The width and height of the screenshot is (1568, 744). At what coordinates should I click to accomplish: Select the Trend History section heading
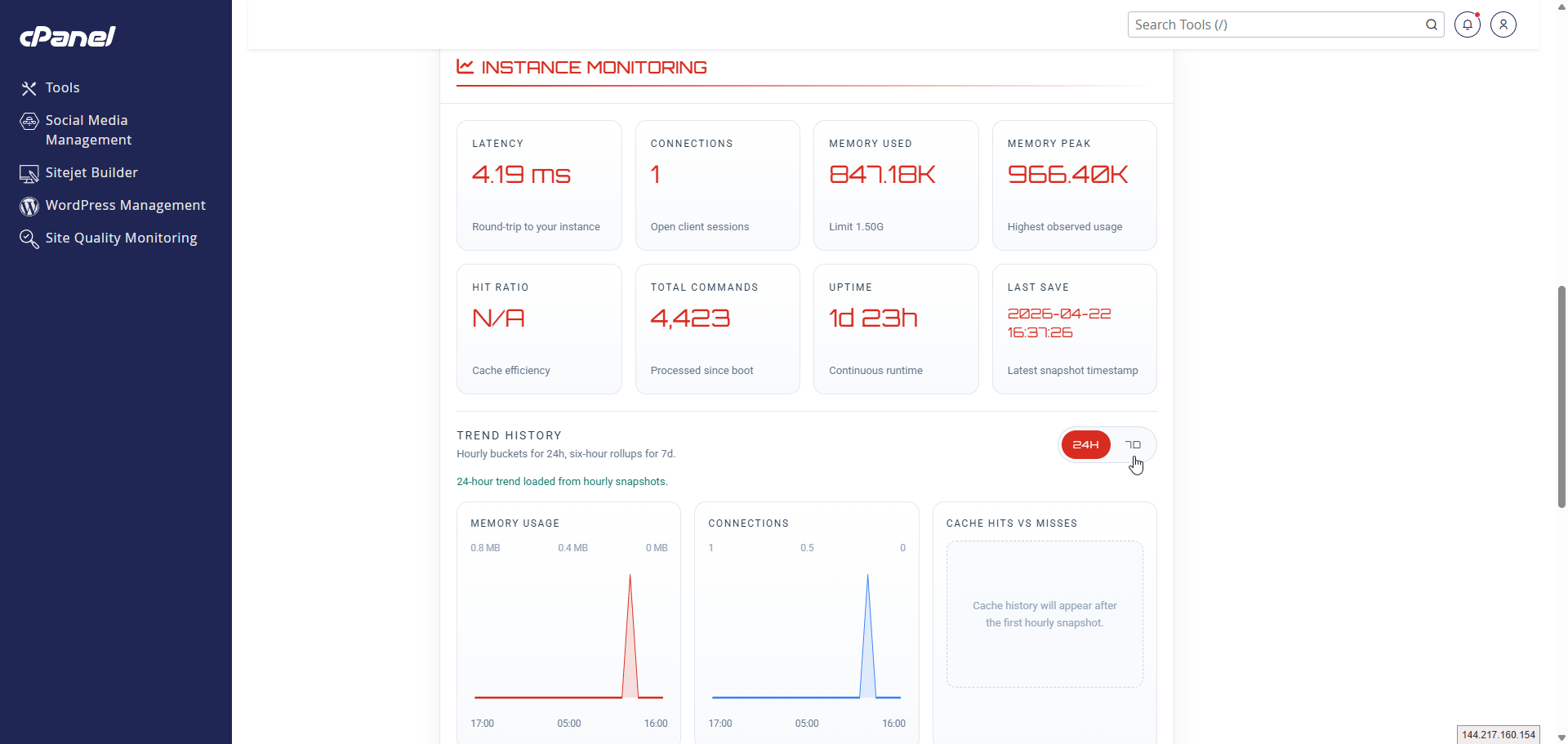509,434
